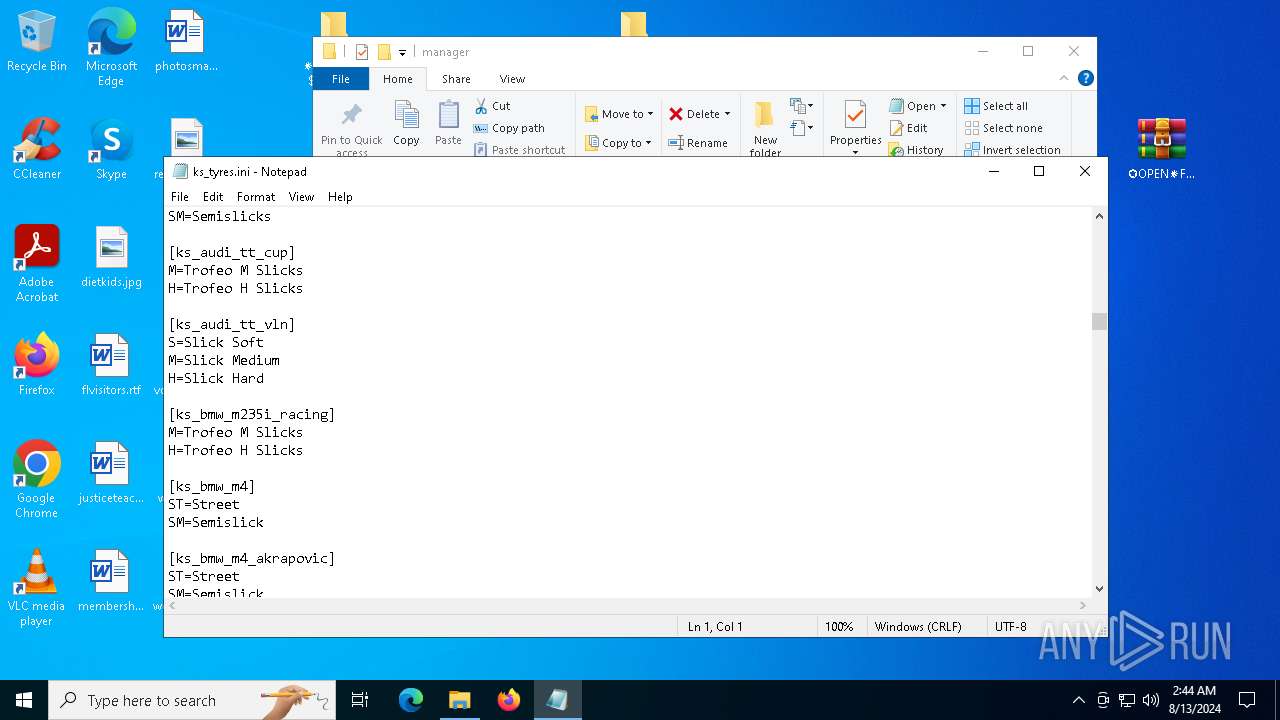Expand Delete dropdown arrow in Explorer
The height and width of the screenshot is (720, 1280).
click(727, 114)
